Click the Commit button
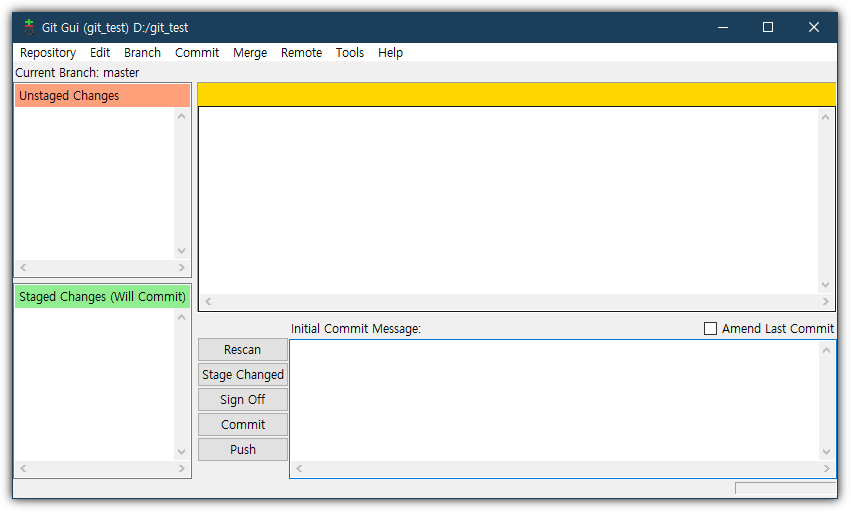The height and width of the screenshot is (512, 851). [243, 425]
